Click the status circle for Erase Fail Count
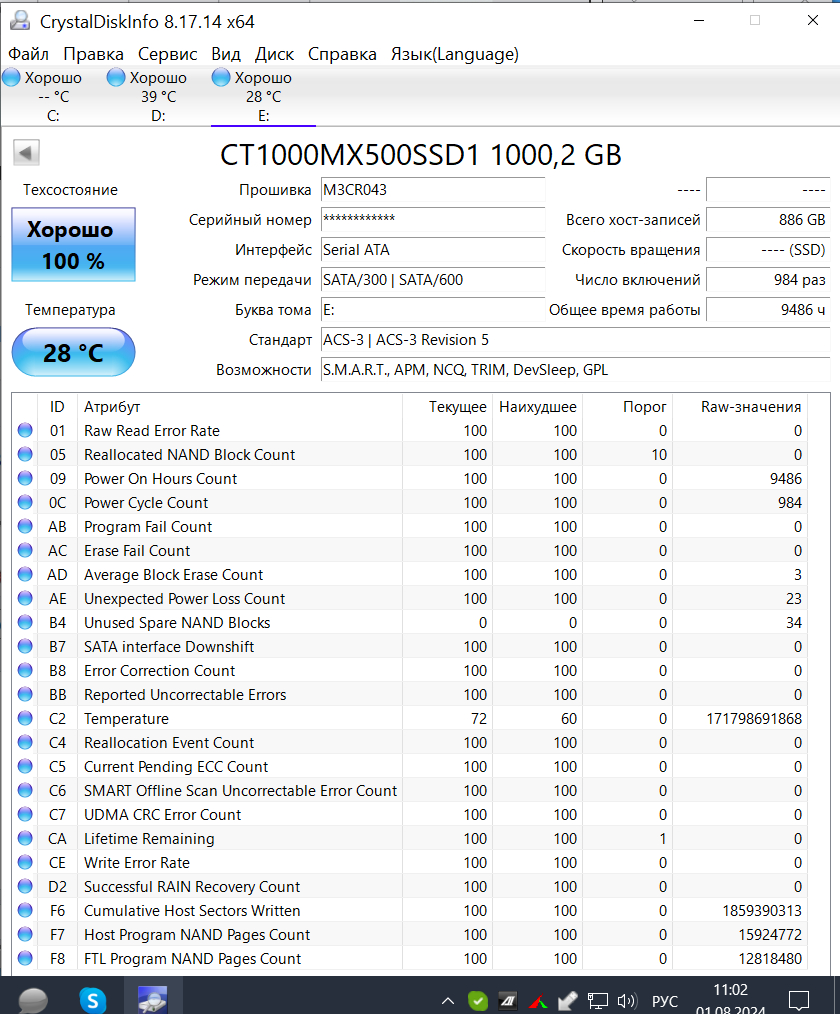The image size is (840, 1014). coord(25,550)
